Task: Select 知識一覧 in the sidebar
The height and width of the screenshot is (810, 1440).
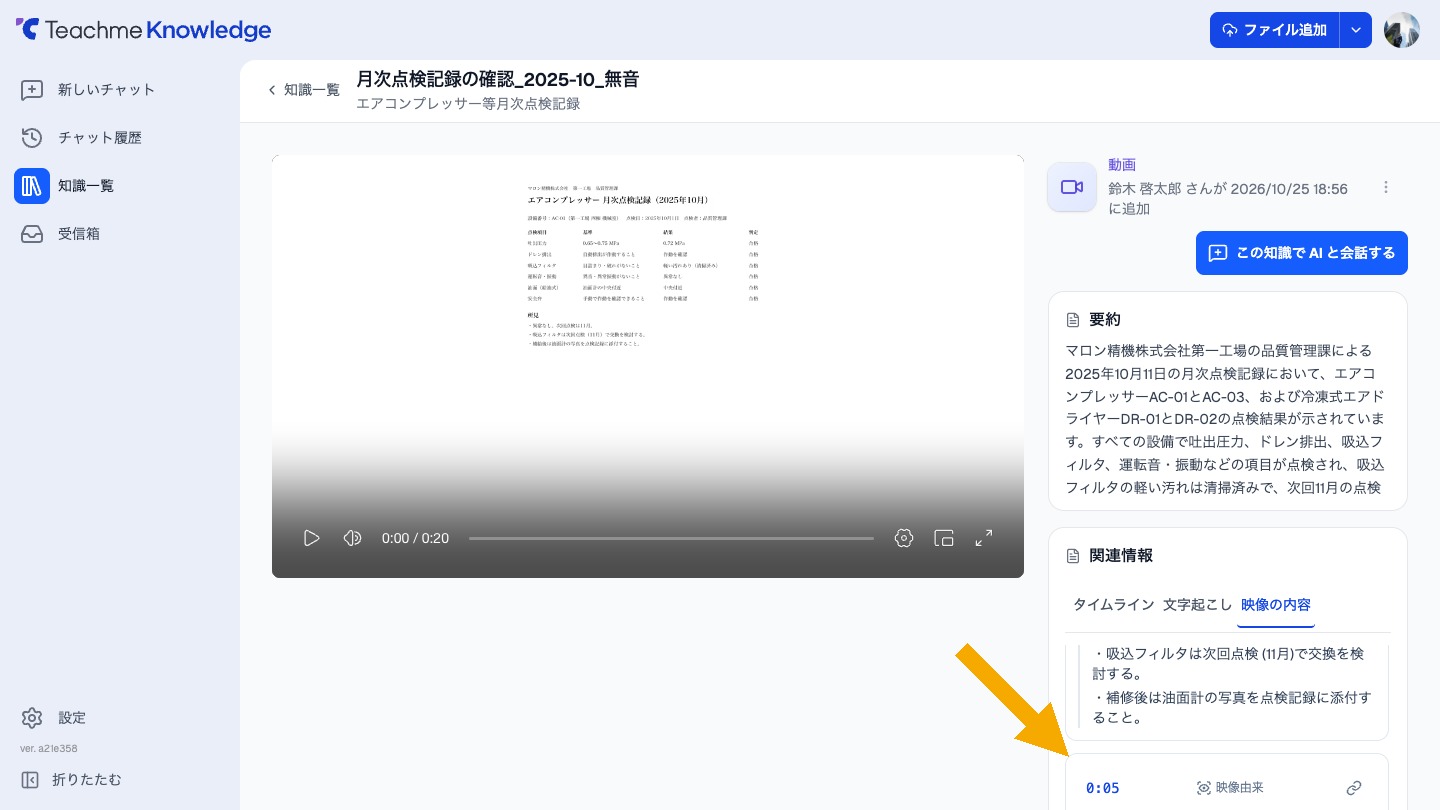Action: click(120, 186)
